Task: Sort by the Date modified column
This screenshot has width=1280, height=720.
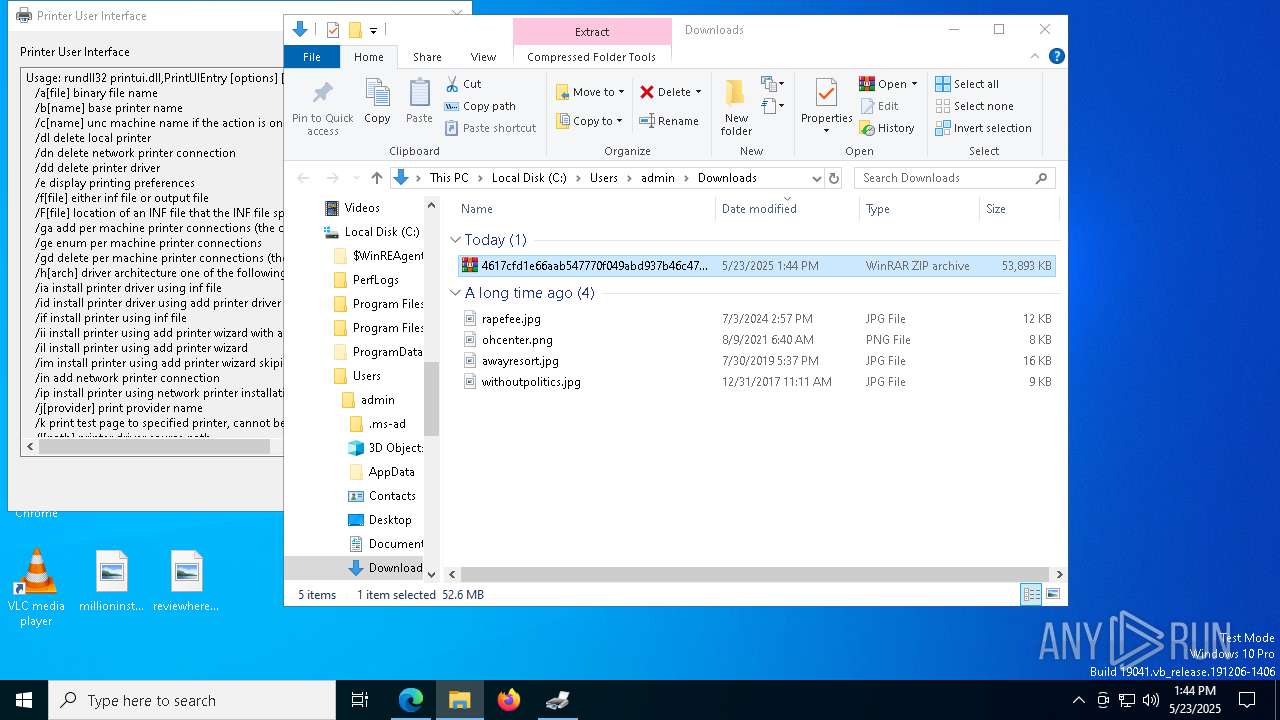Action: click(x=787, y=208)
